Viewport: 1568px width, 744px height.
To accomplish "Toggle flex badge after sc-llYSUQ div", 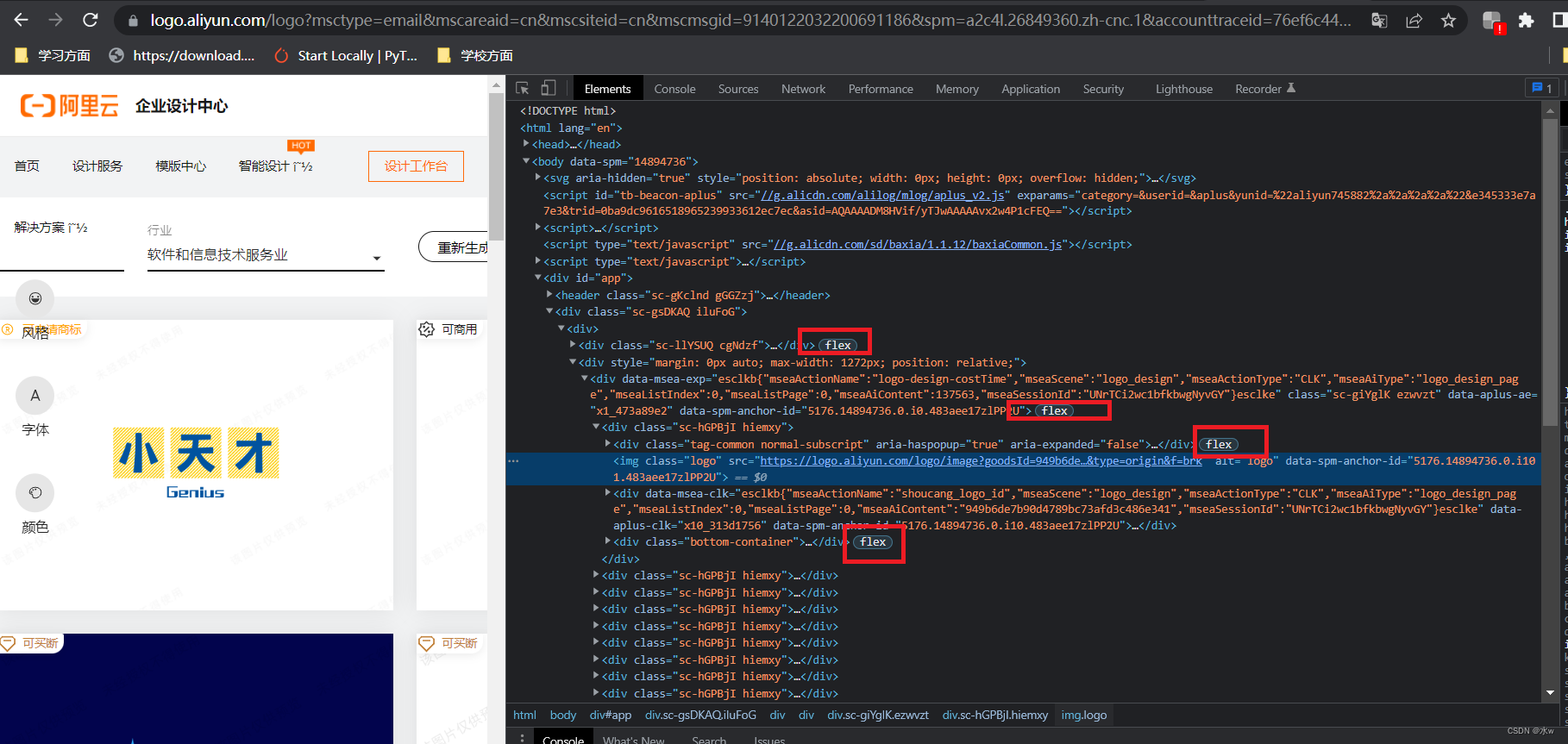I will coord(837,346).
